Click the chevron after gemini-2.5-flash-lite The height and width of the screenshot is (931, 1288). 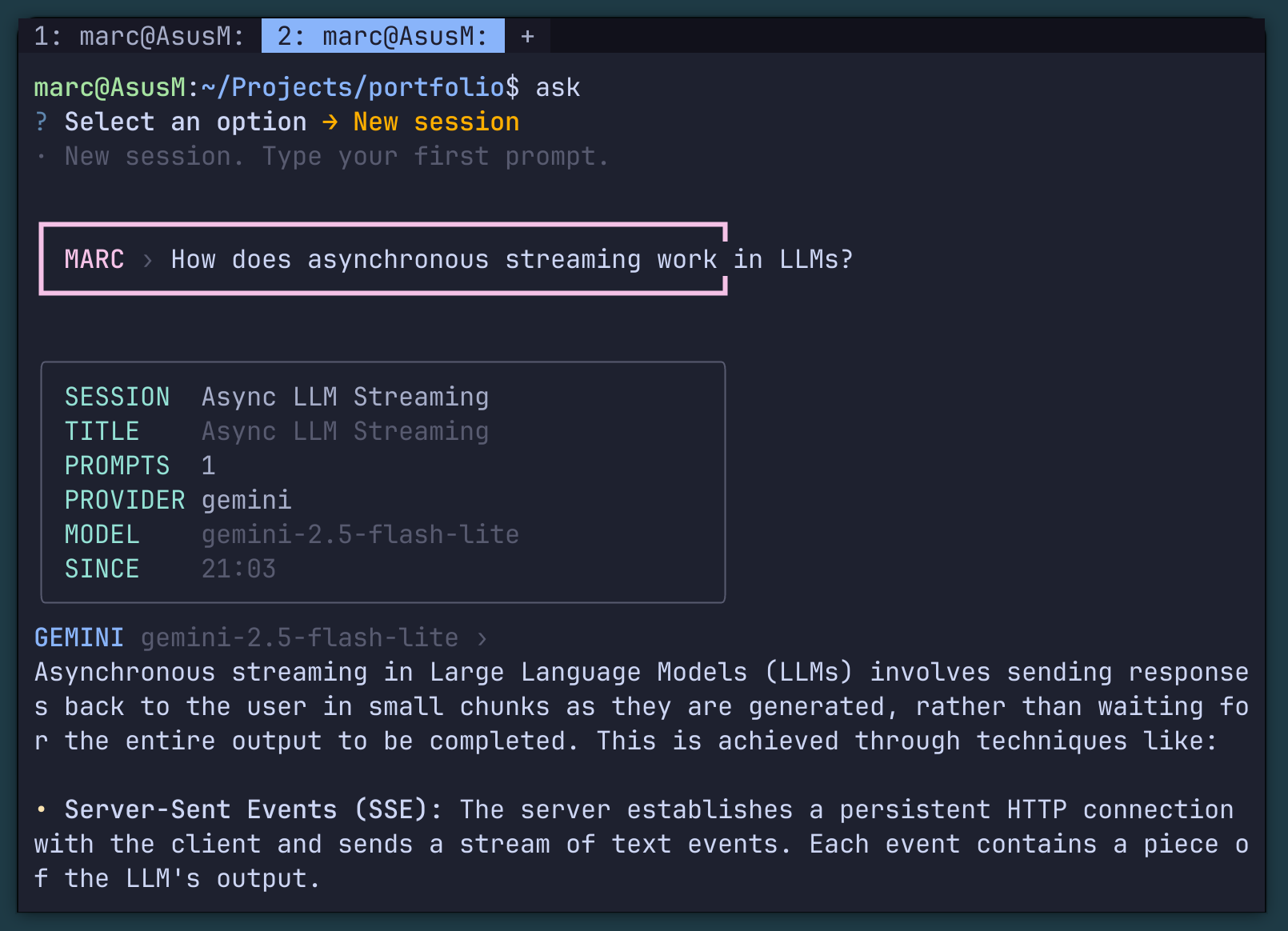point(483,637)
